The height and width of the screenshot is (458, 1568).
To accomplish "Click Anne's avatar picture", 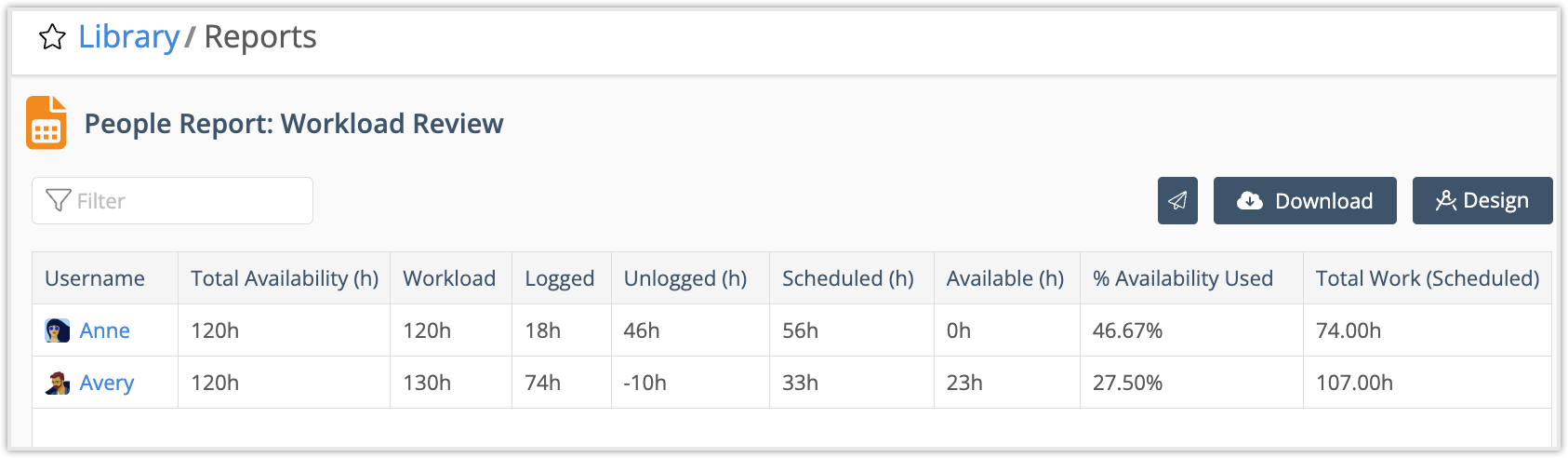I will pos(58,330).
